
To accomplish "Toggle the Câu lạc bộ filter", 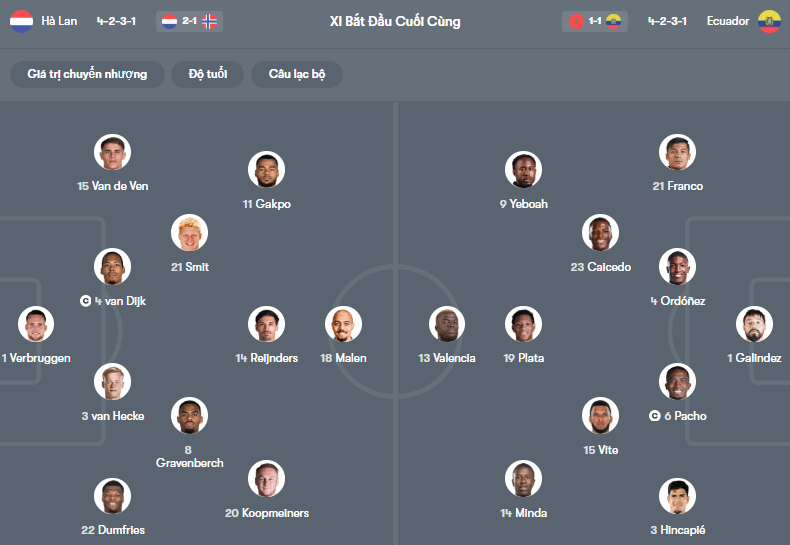I will (297, 74).
